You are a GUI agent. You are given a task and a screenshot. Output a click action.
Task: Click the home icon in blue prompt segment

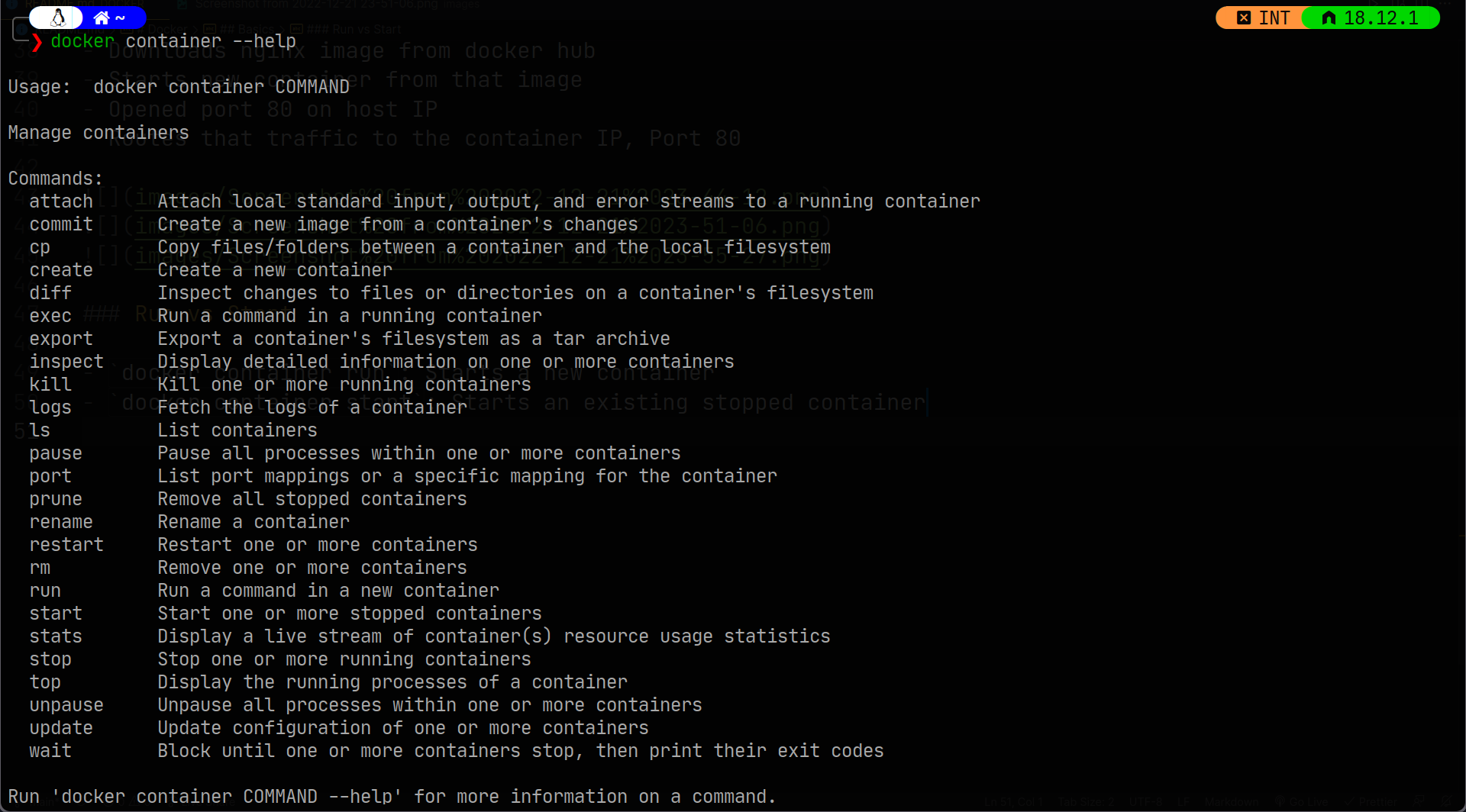point(101,18)
